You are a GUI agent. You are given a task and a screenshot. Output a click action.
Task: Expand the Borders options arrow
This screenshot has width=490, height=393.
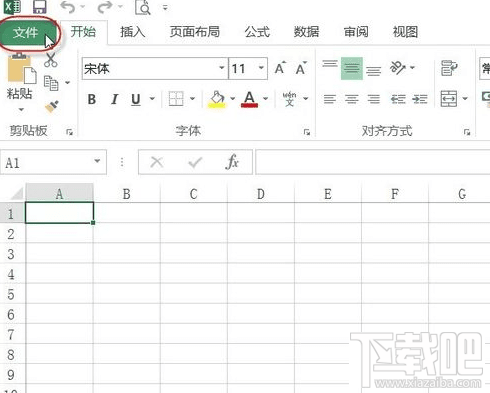coord(192,98)
